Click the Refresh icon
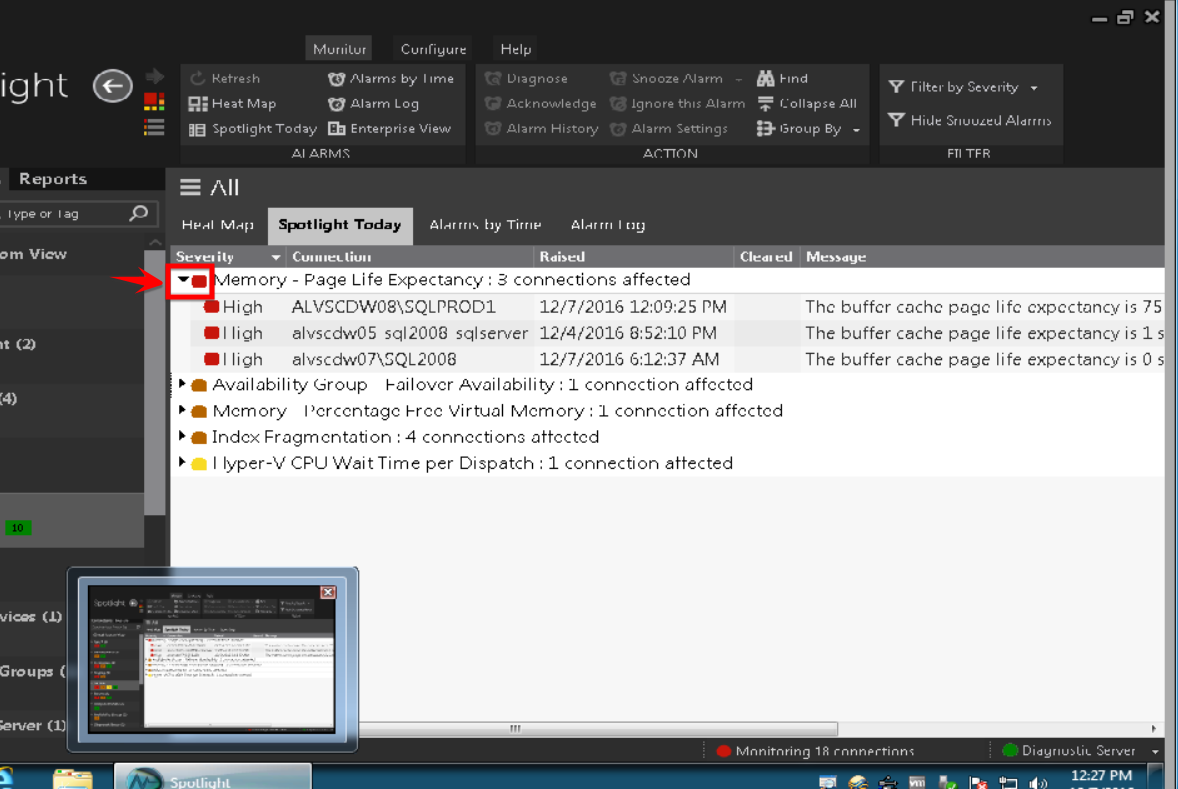1178x789 pixels. [x=198, y=78]
